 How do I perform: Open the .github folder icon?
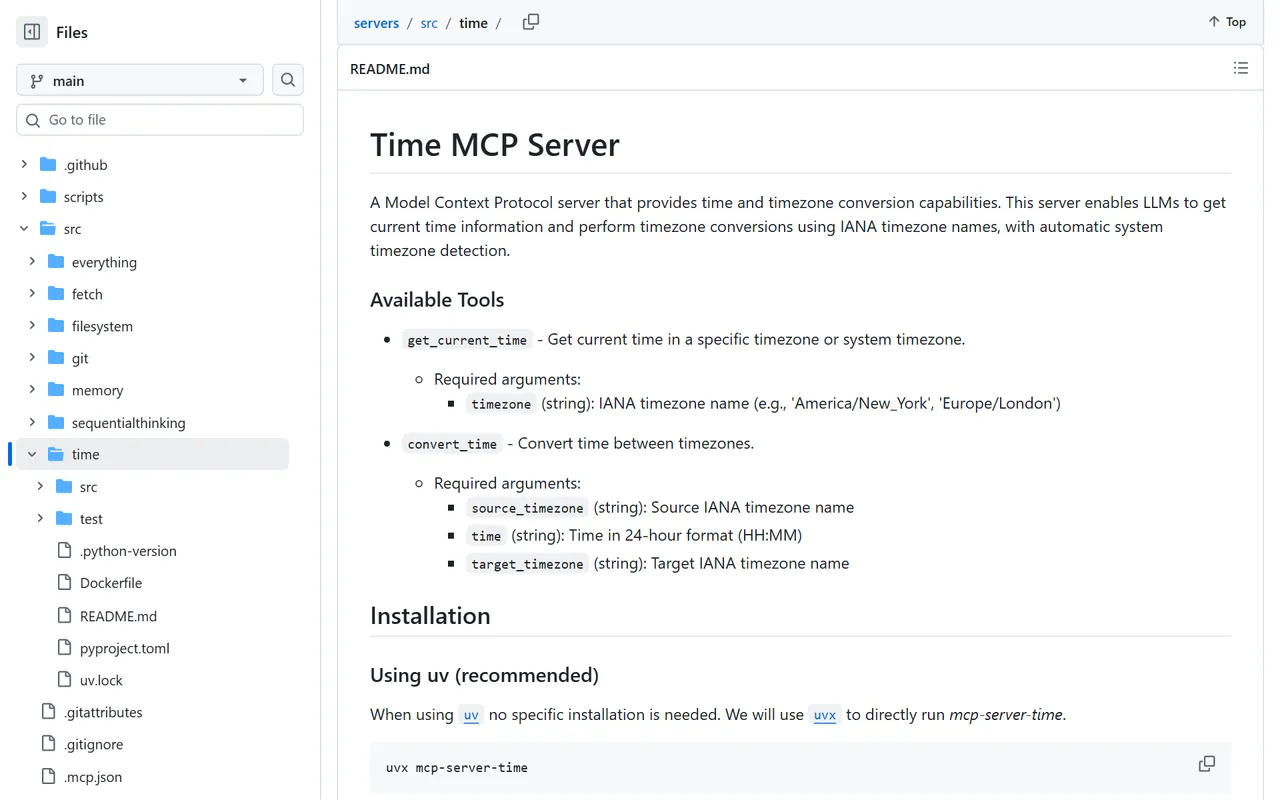click(x=48, y=164)
